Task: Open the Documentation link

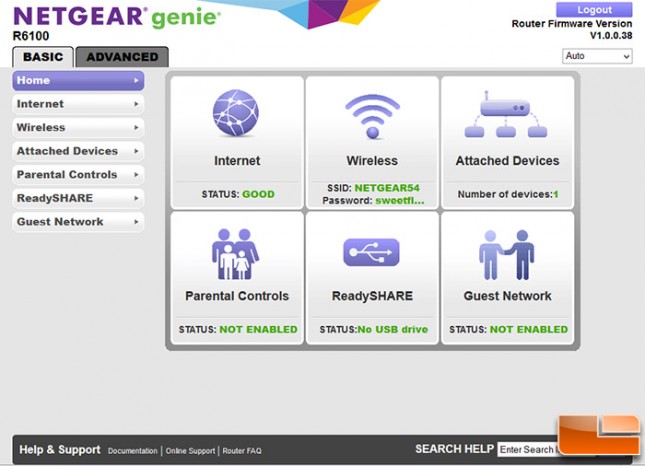Action: point(132,451)
